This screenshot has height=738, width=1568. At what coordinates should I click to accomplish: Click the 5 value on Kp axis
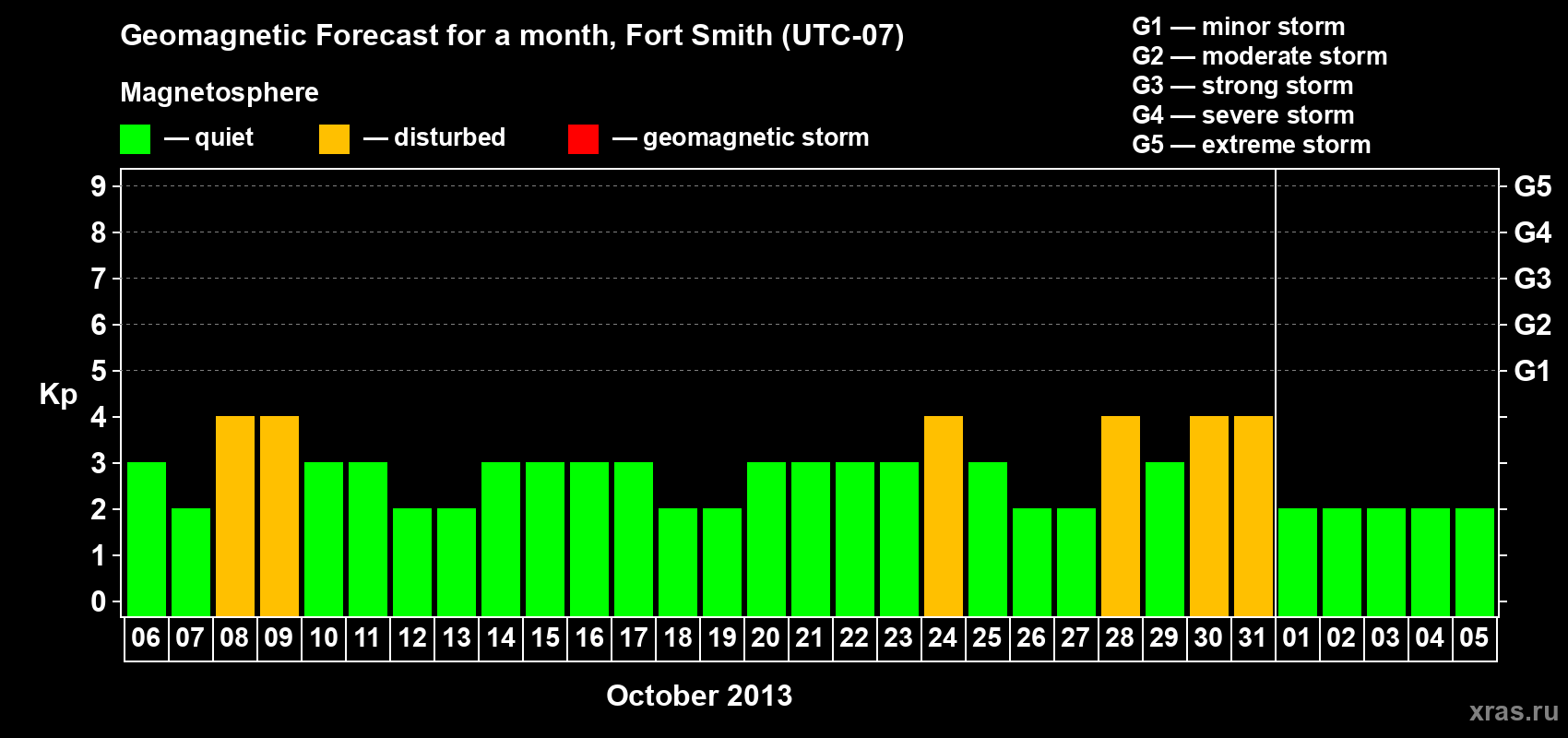(x=99, y=371)
